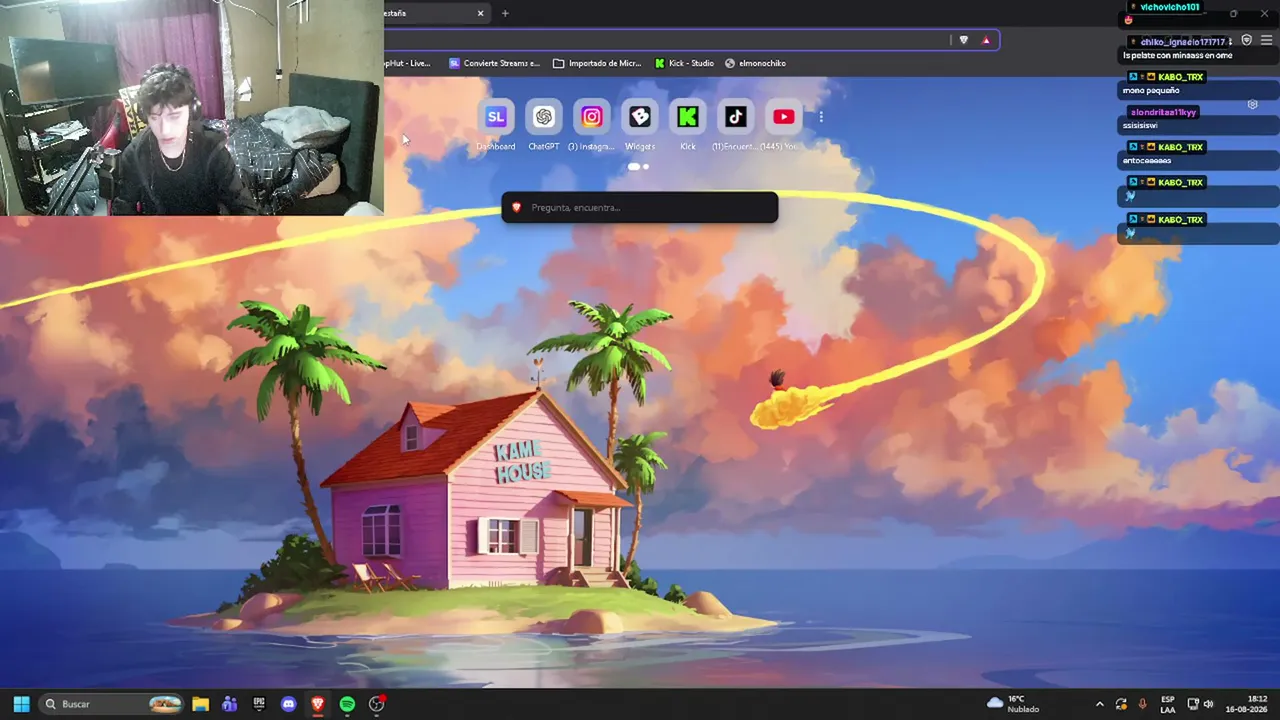The image size is (1280, 720).
Task: Open the OBS Studio taskbar icon
Action: (377, 704)
